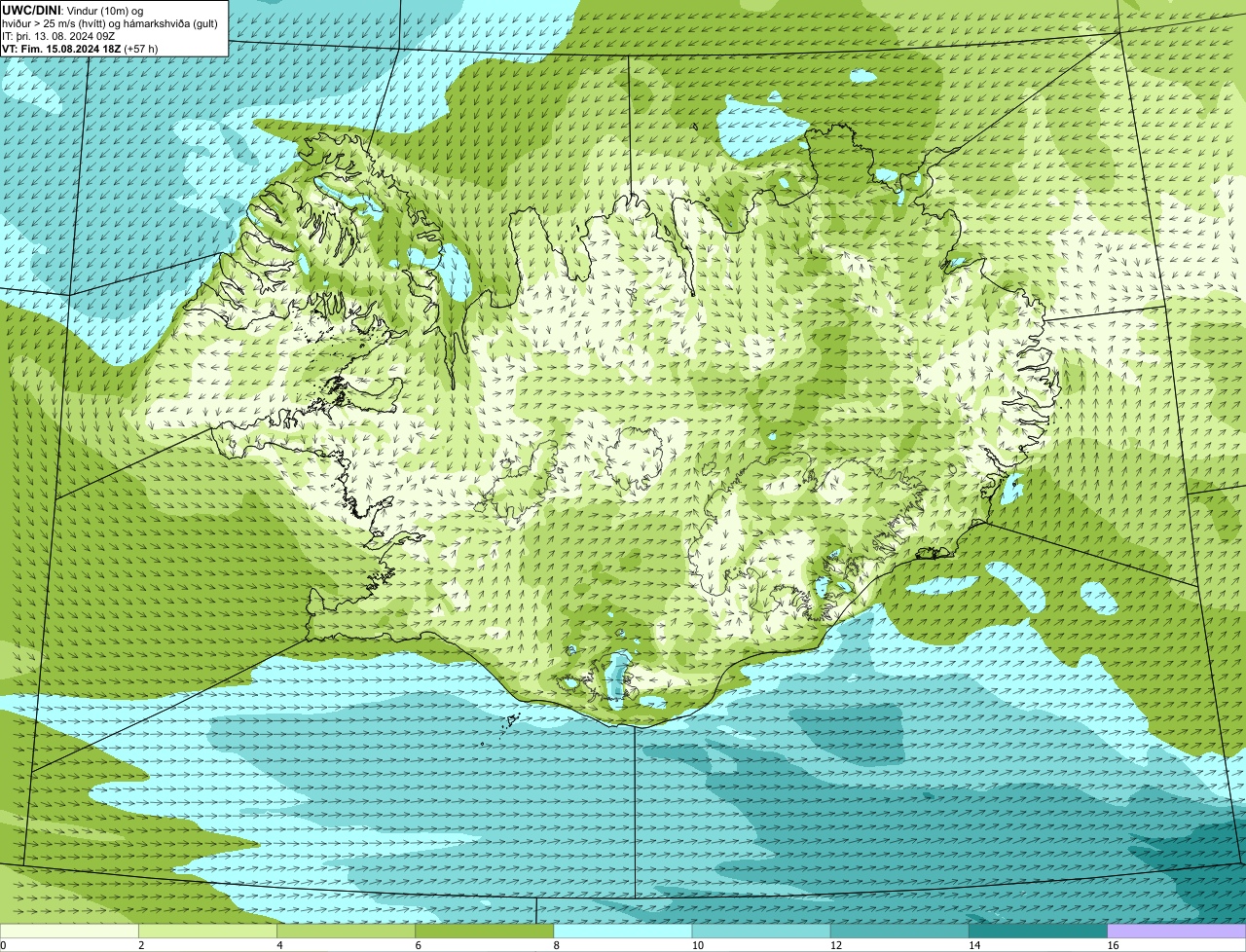Image resolution: width=1246 pixels, height=952 pixels.
Task: Click the legend value label 0
Action: (3, 945)
